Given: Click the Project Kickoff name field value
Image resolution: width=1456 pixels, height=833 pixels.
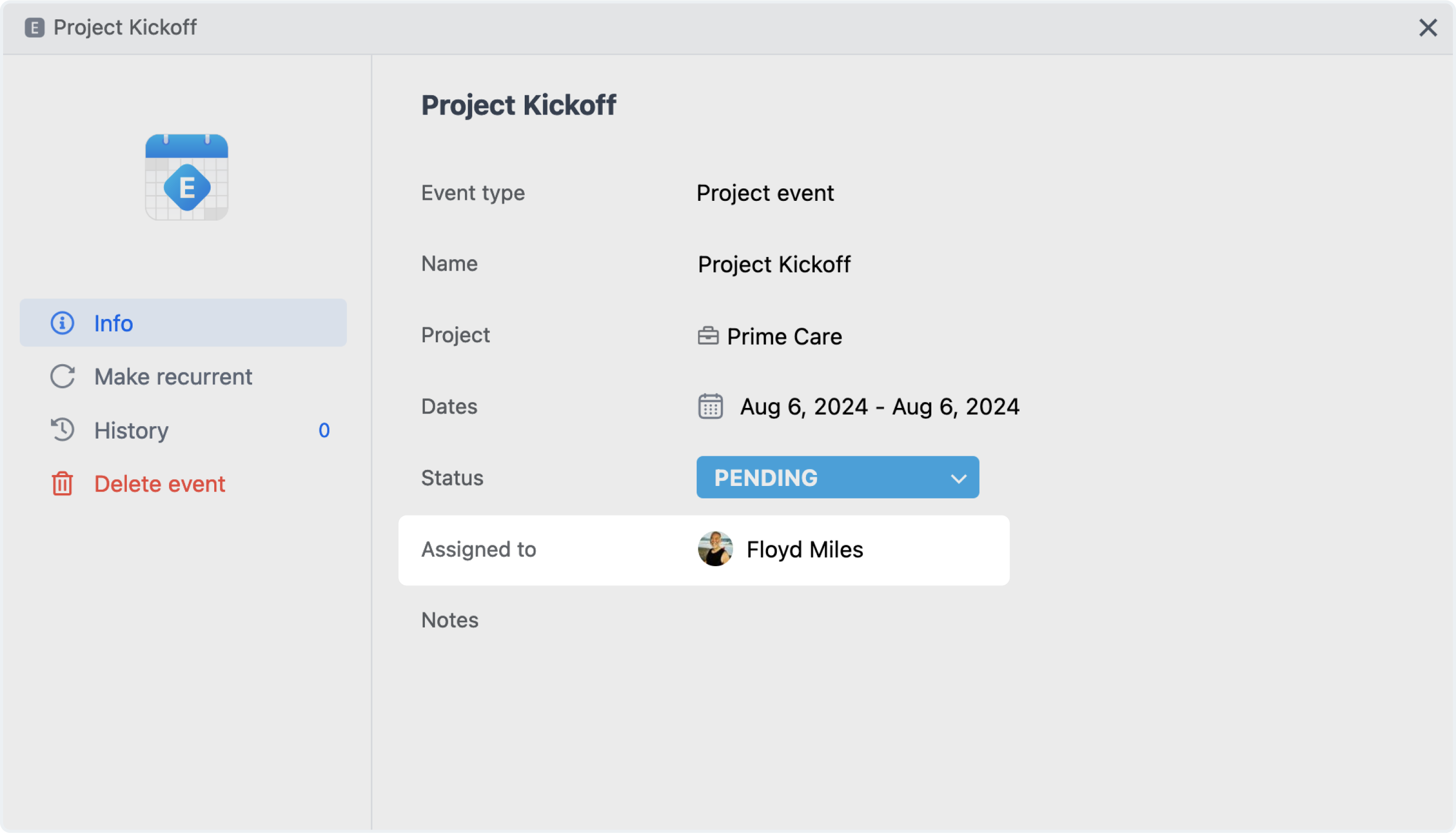Looking at the screenshot, I should (x=774, y=265).
